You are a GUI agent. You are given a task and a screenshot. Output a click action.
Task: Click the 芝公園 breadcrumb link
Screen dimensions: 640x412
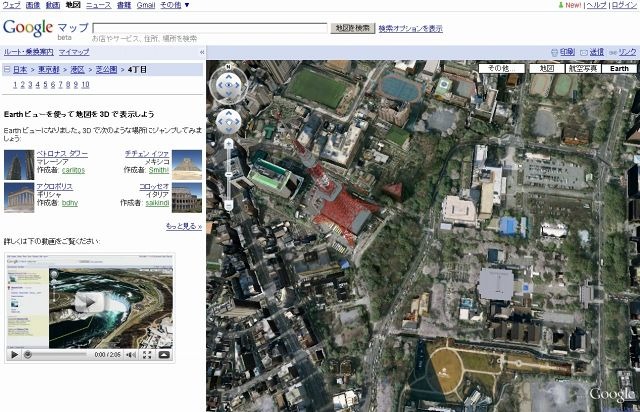coord(106,69)
